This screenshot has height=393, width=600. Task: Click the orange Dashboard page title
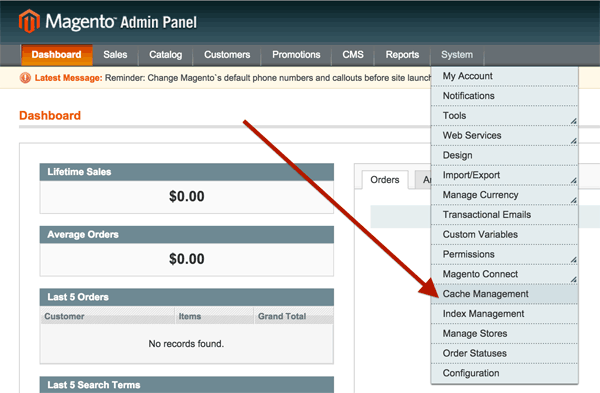coord(50,116)
